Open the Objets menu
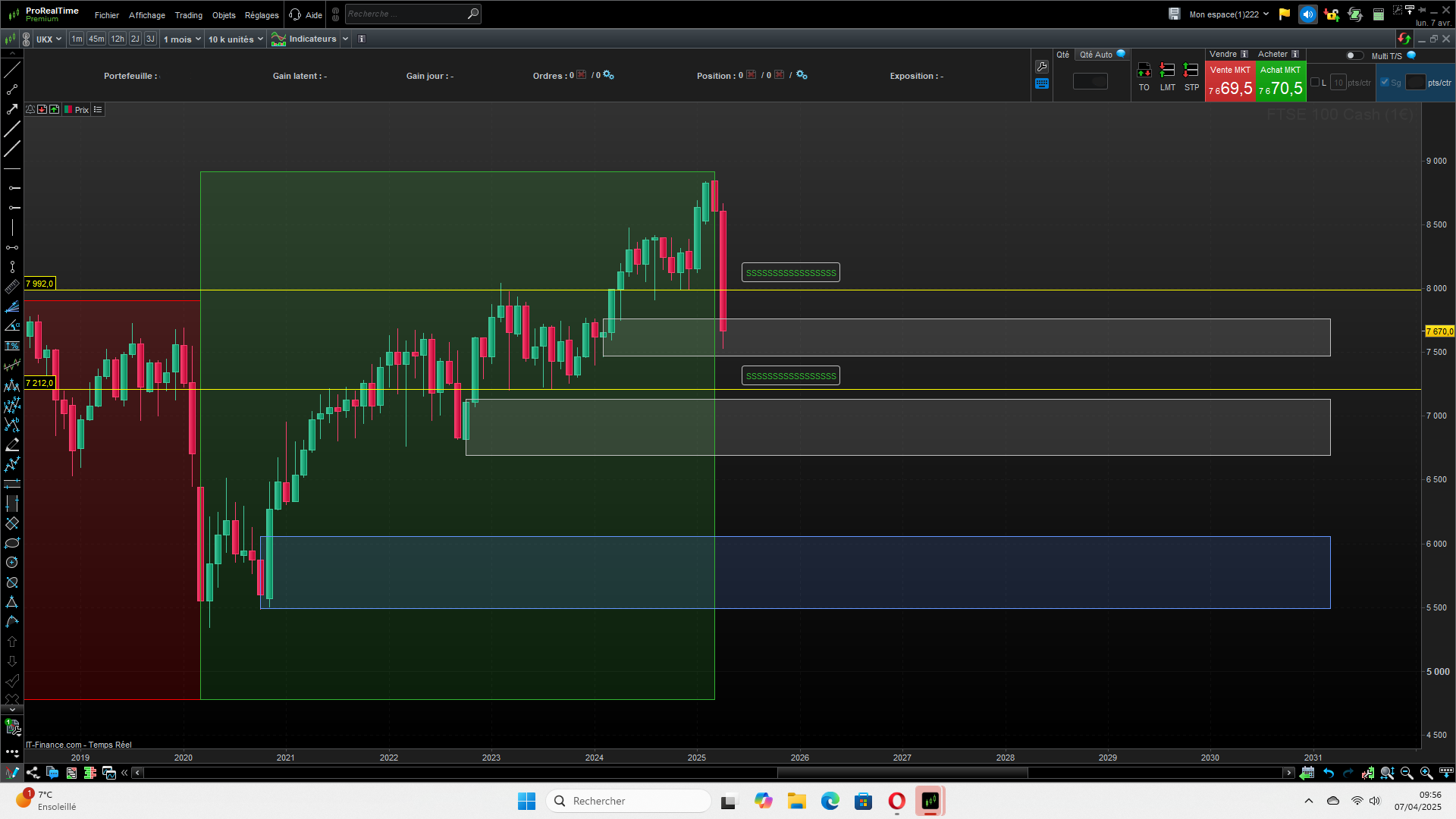This screenshot has height=819, width=1456. coord(224,15)
